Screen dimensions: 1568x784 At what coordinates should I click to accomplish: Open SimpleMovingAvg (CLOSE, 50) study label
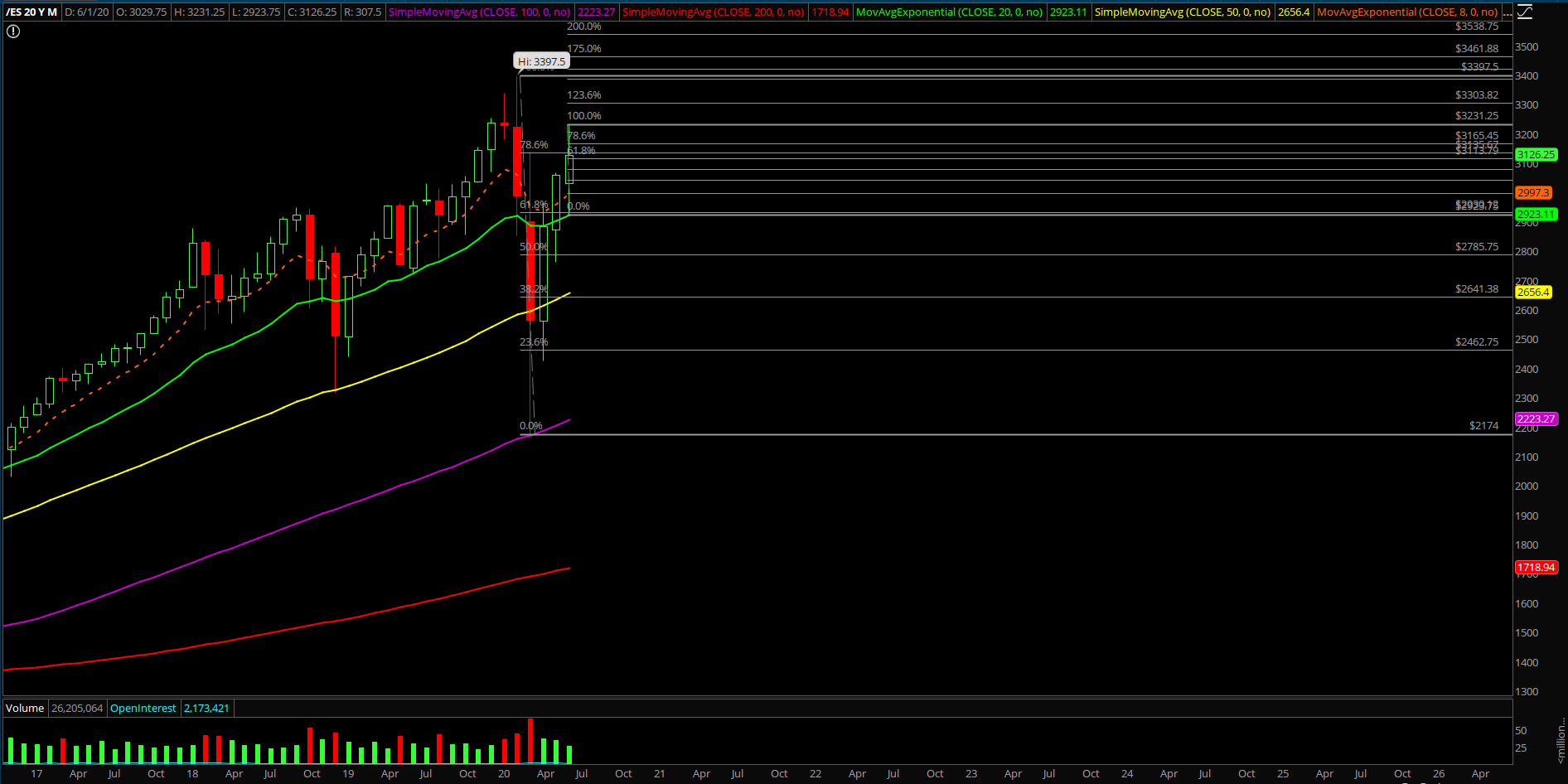pyautogui.click(x=1183, y=12)
